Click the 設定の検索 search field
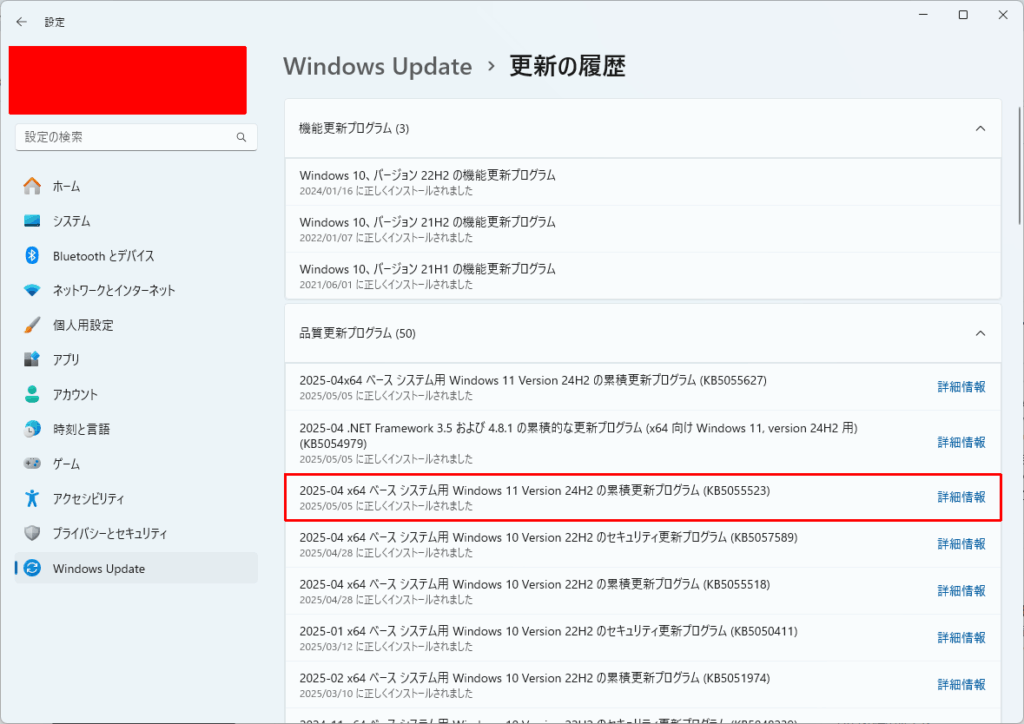The image size is (1024, 724). pyautogui.click(x=136, y=137)
